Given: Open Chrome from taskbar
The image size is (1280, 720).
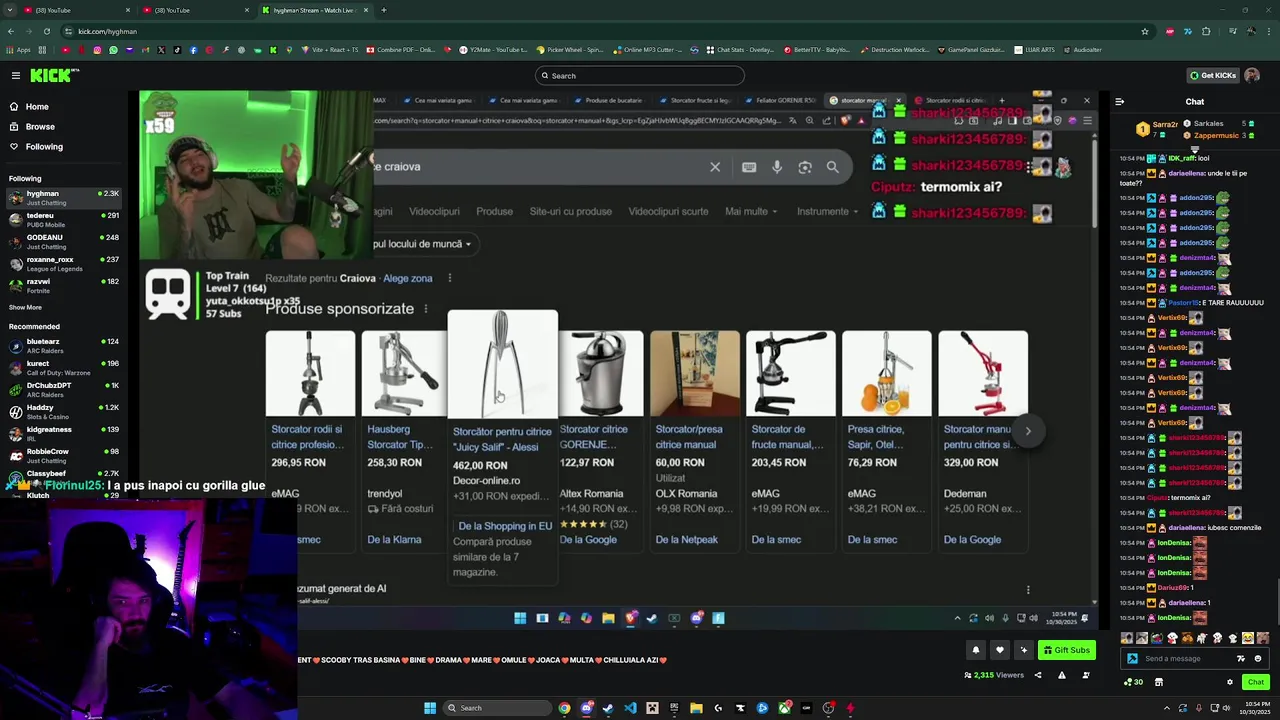Looking at the screenshot, I should [x=564, y=708].
